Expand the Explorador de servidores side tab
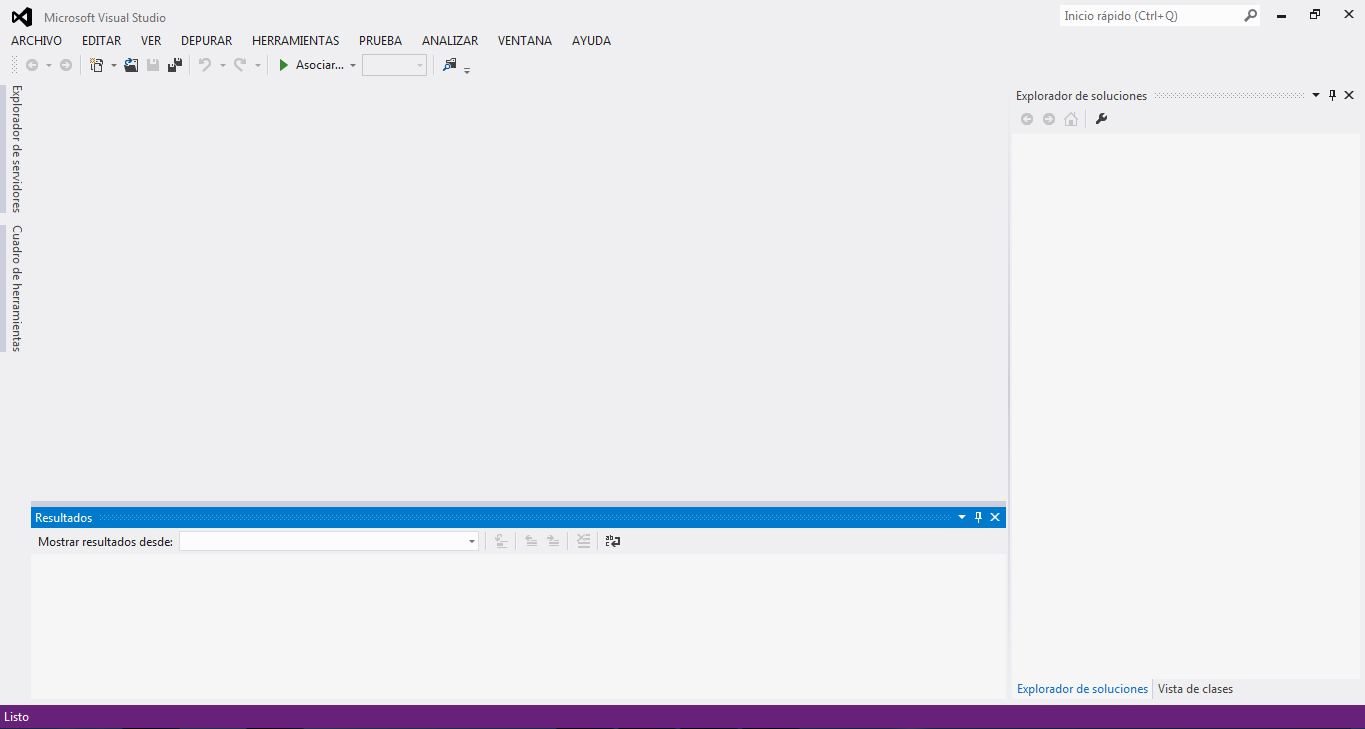This screenshot has height=729, width=1365. click(x=16, y=148)
